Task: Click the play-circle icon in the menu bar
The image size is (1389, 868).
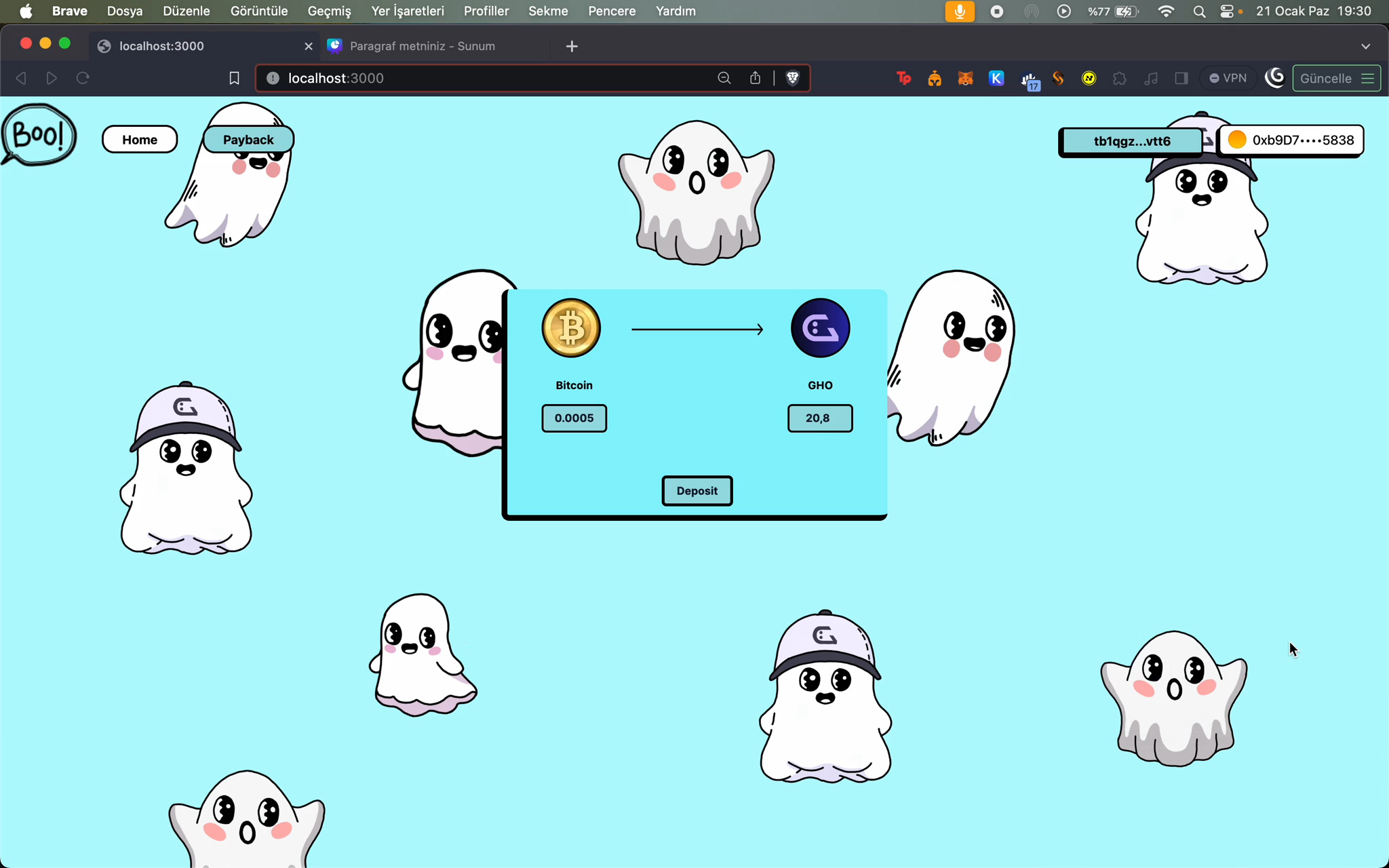Action: [1063, 12]
